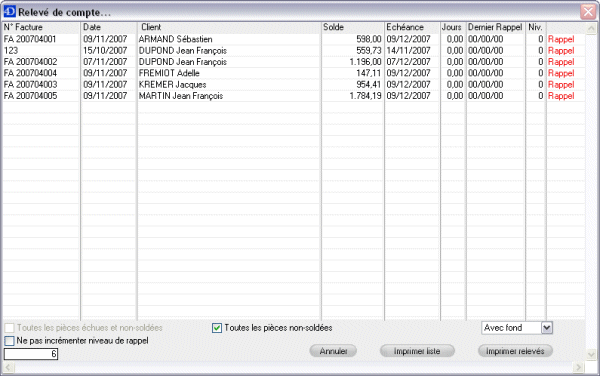This screenshot has width=600, height=376.
Task: Close the Relevé de compte window
Action: (x=588, y=12)
